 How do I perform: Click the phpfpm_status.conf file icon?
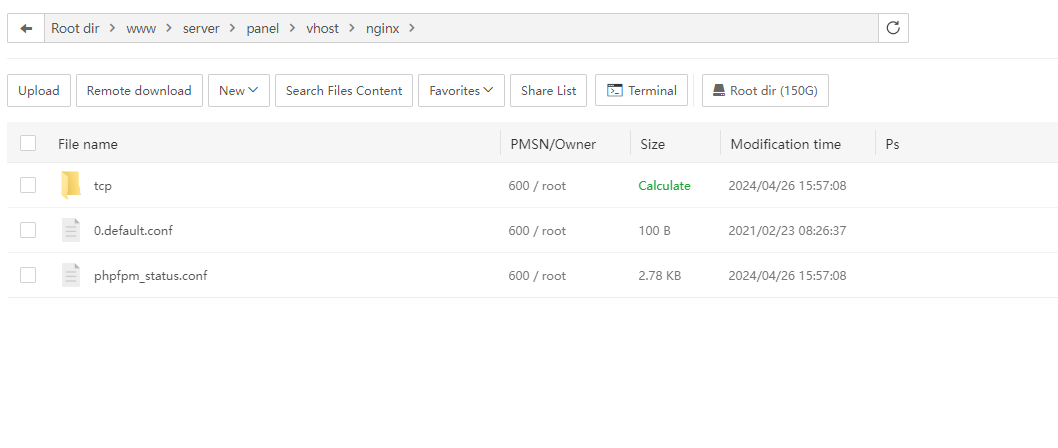click(70, 275)
